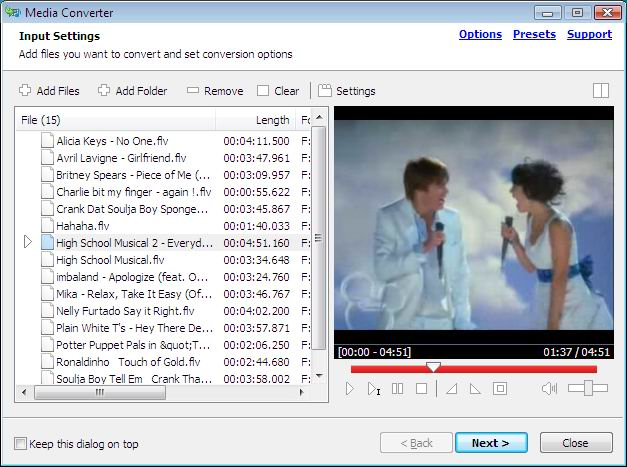Select High School Musical.flv

pos(163,260)
